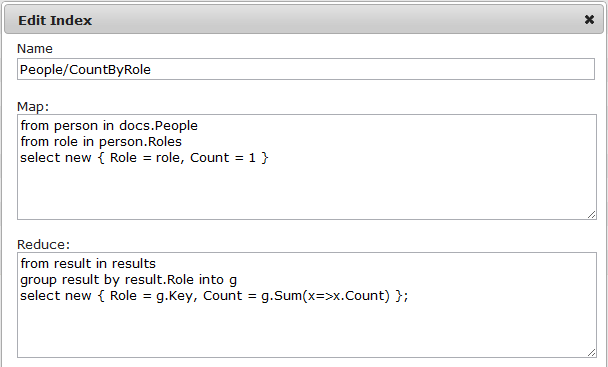This screenshot has width=608, height=367.
Task: Click the Name field containing People/CountByRole
Action: [306, 69]
